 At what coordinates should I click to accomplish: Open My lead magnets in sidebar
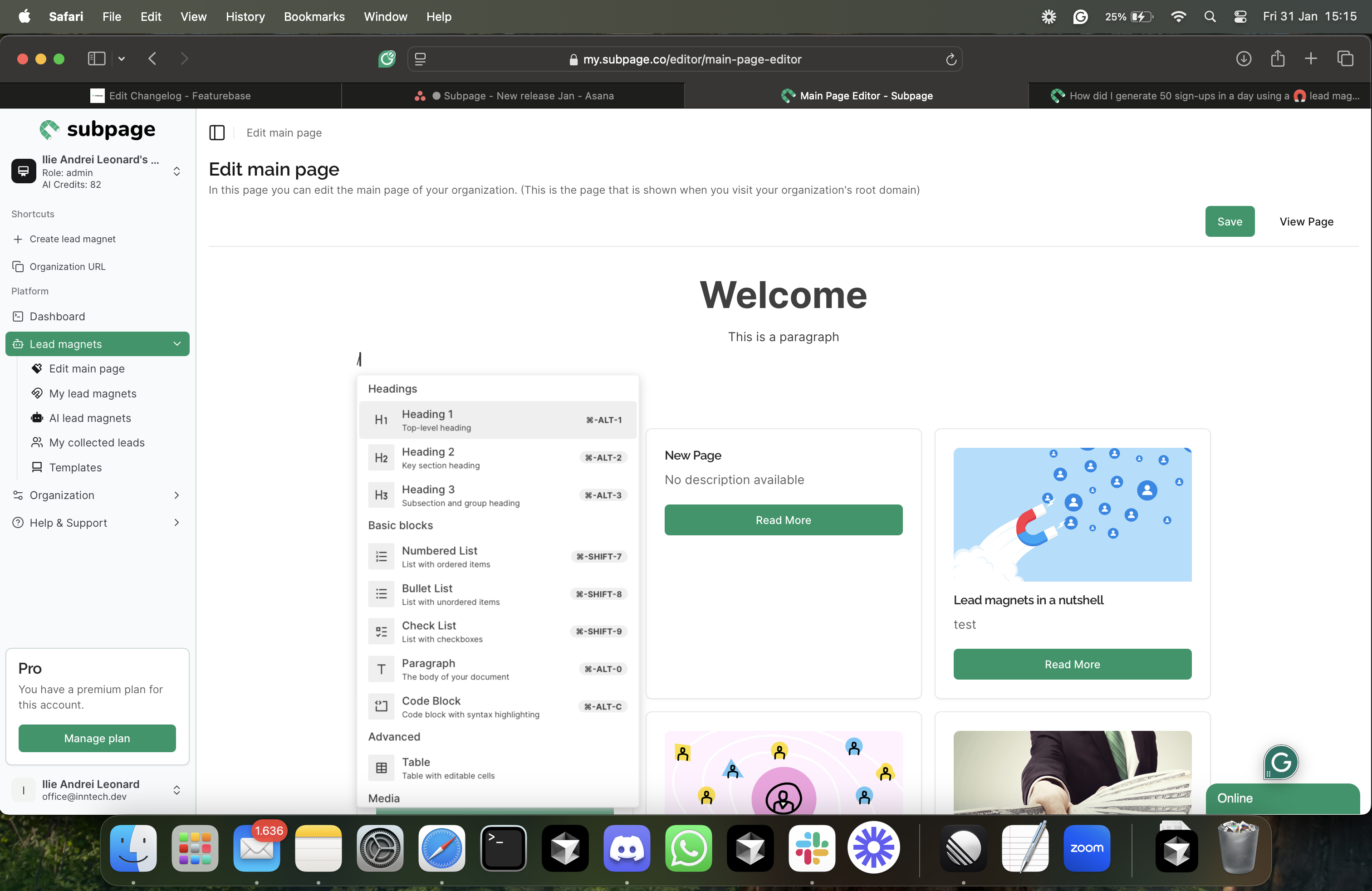93,394
